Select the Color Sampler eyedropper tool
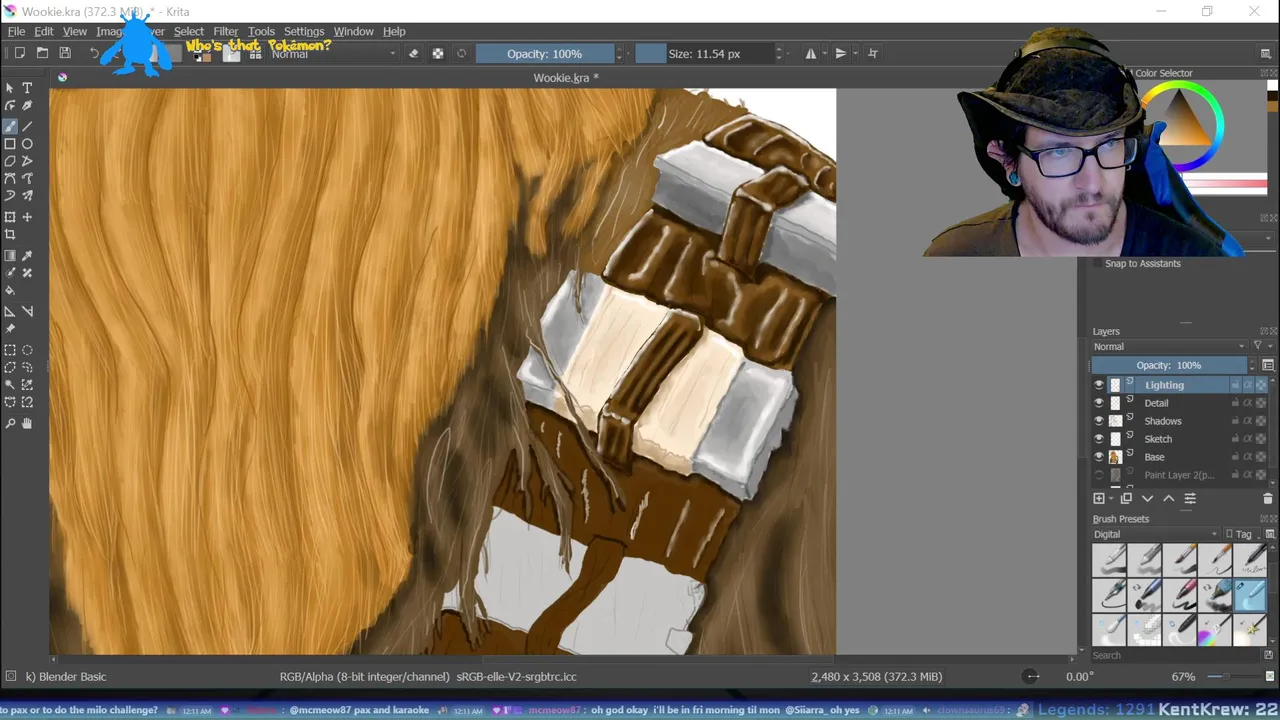Viewport: 1280px width, 720px height. [x=27, y=256]
